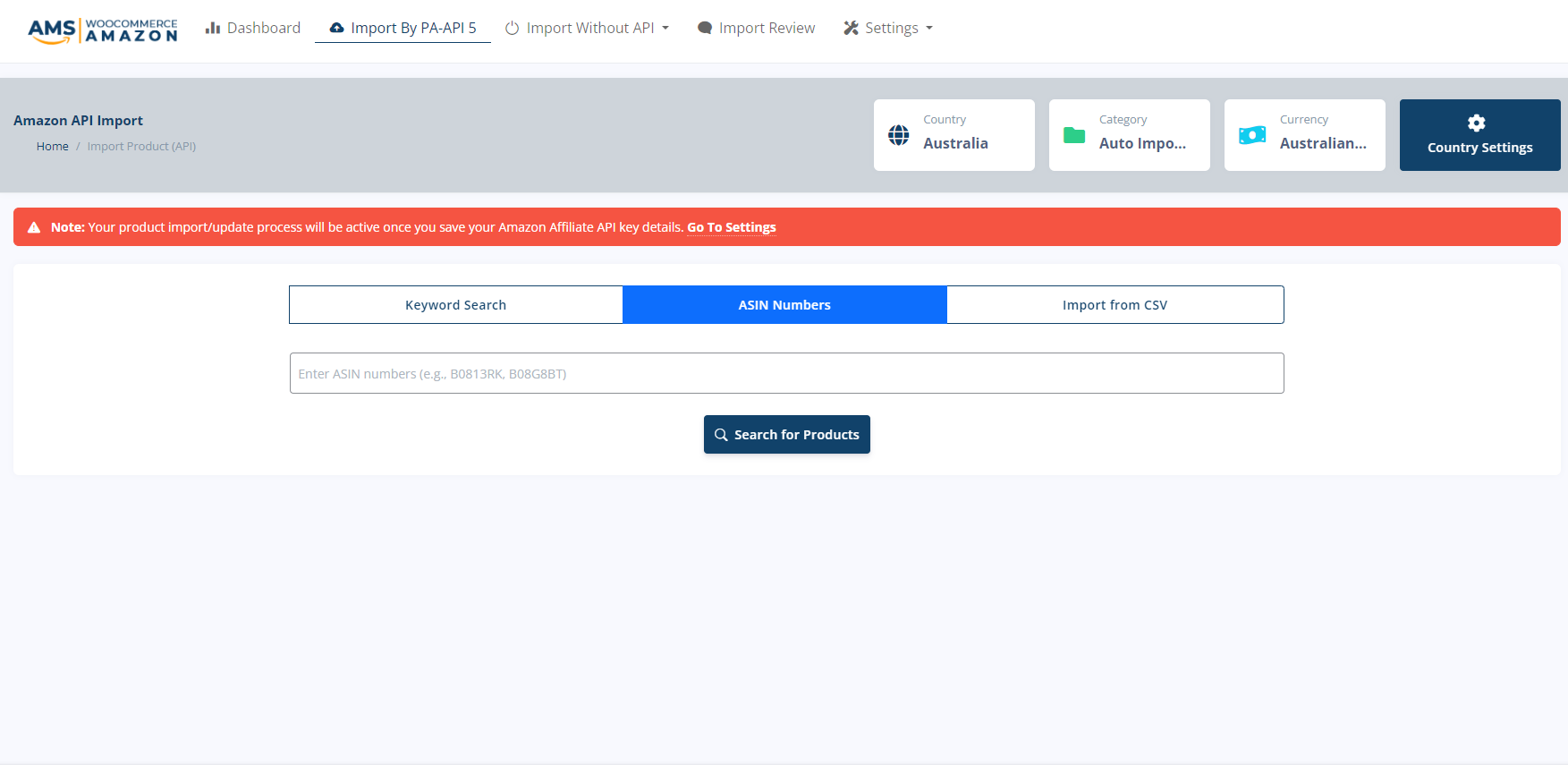Expand the Settings dropdown arrow
Image resolution: width=1568 pixels, height=765 pixels.
click(929, 29)
